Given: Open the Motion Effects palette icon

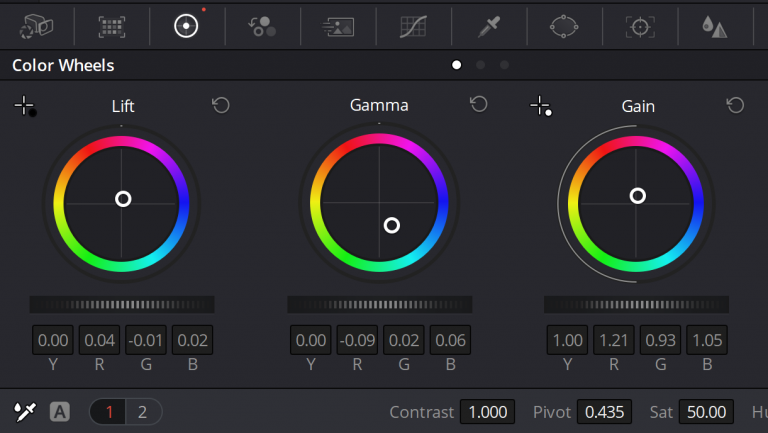Looking at the screenshot, I should [x=337, y=27].
